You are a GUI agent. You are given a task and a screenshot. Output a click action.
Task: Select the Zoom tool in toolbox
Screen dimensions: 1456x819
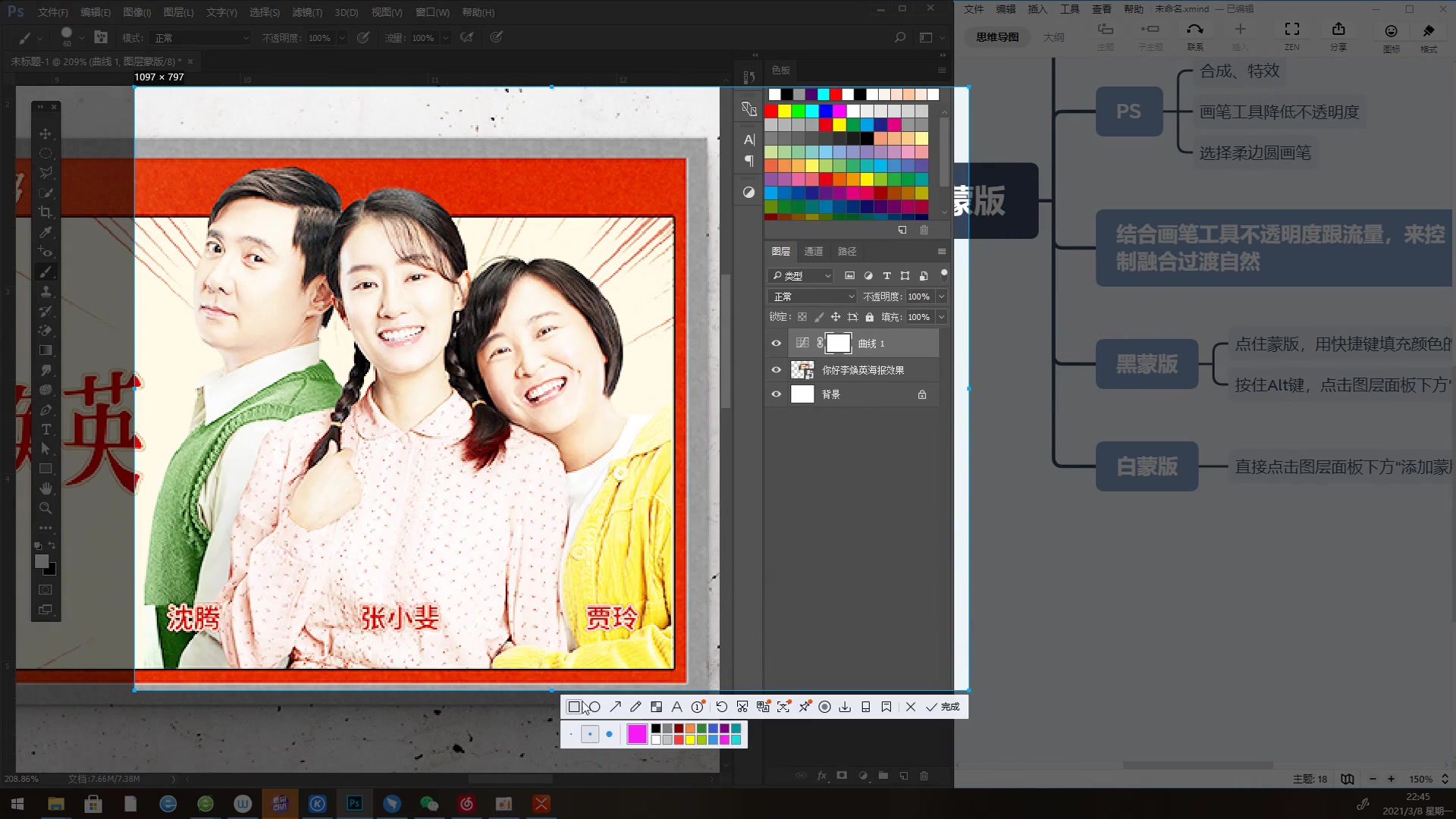point(45,508)
